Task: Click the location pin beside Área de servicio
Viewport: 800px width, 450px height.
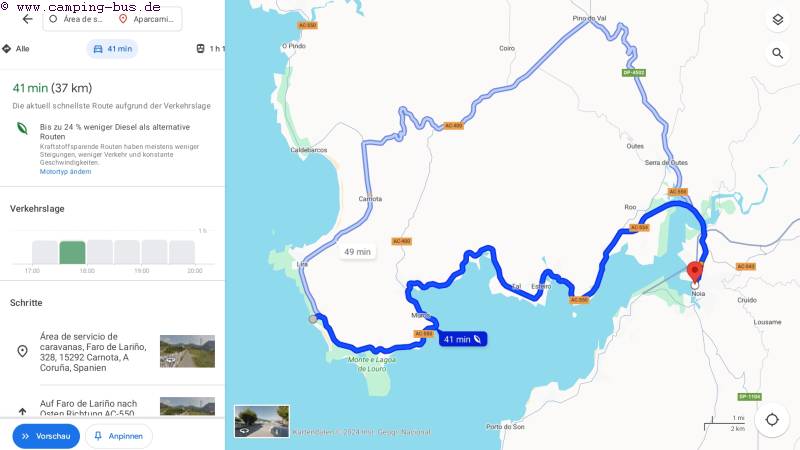Action: [22, 351]
